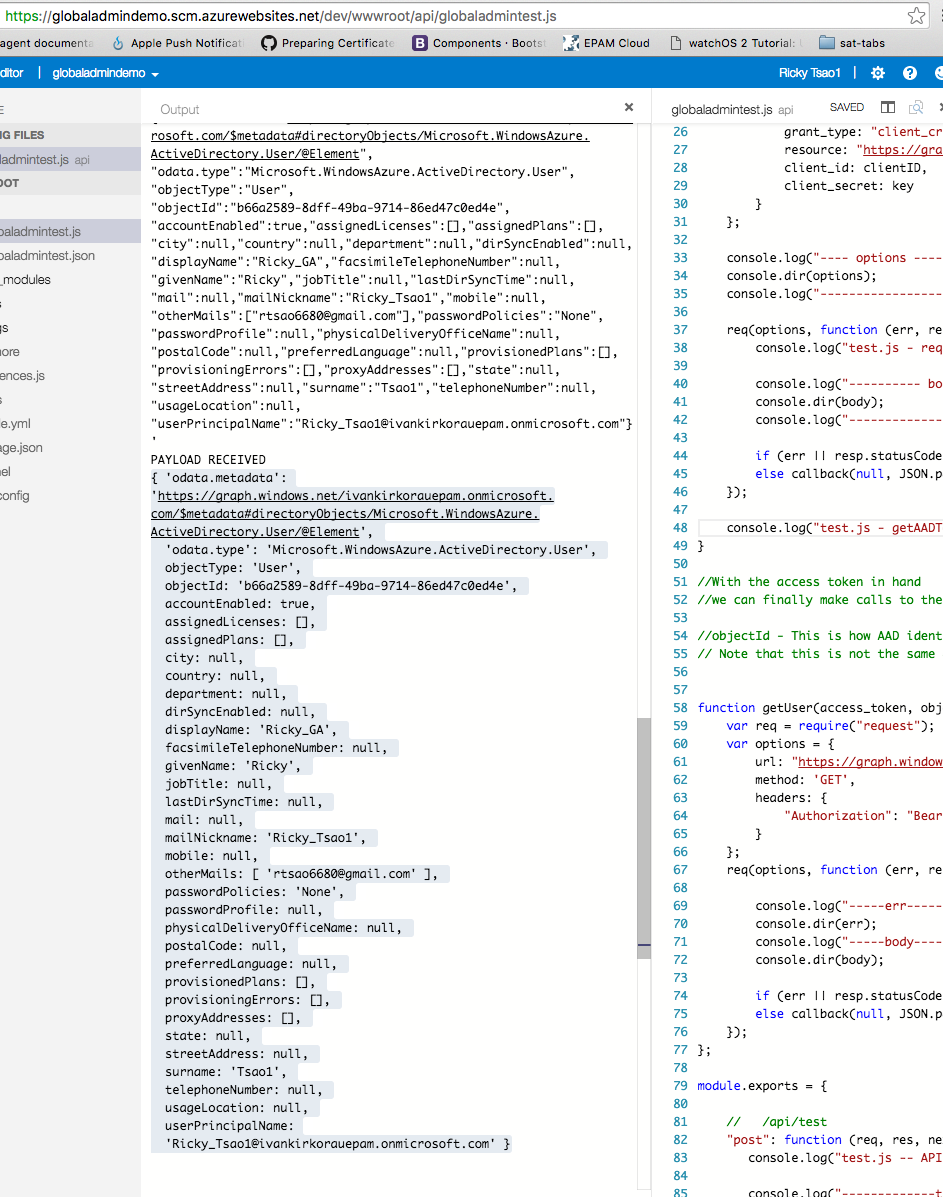This screenshot has height=1197, width=943.
Task: Open the find in file icon
Action: (916, 108)
